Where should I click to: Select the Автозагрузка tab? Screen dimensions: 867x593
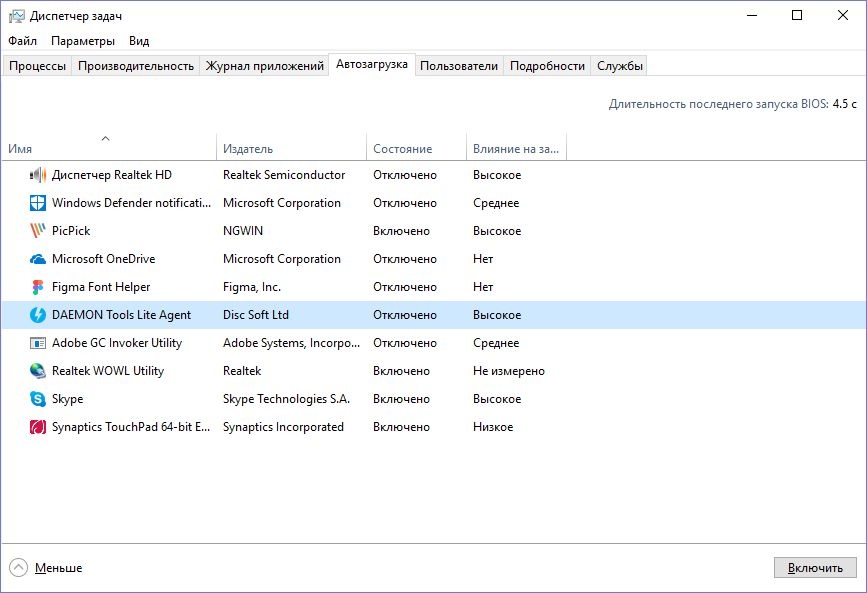coord(372,64)
